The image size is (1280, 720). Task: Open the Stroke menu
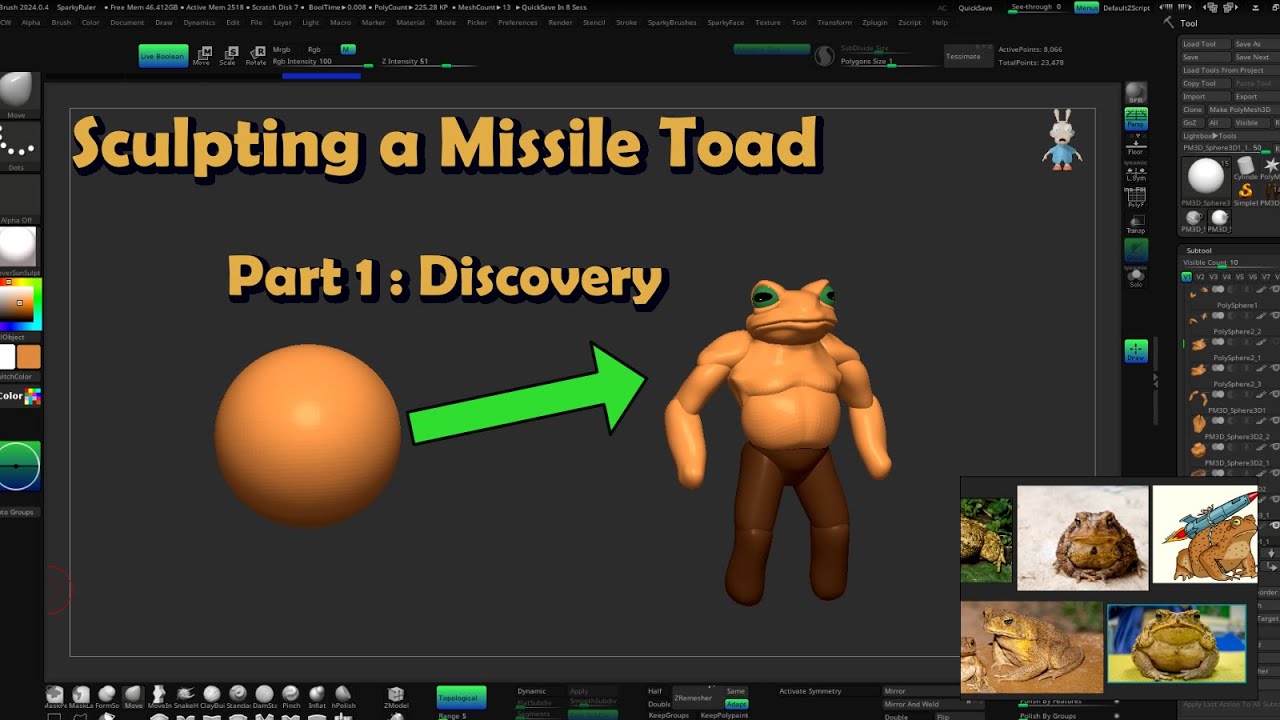626,22
